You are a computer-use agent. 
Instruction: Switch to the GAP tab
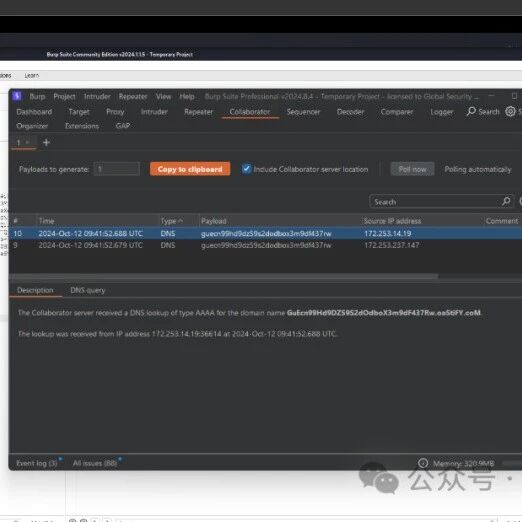coord(123,126)
